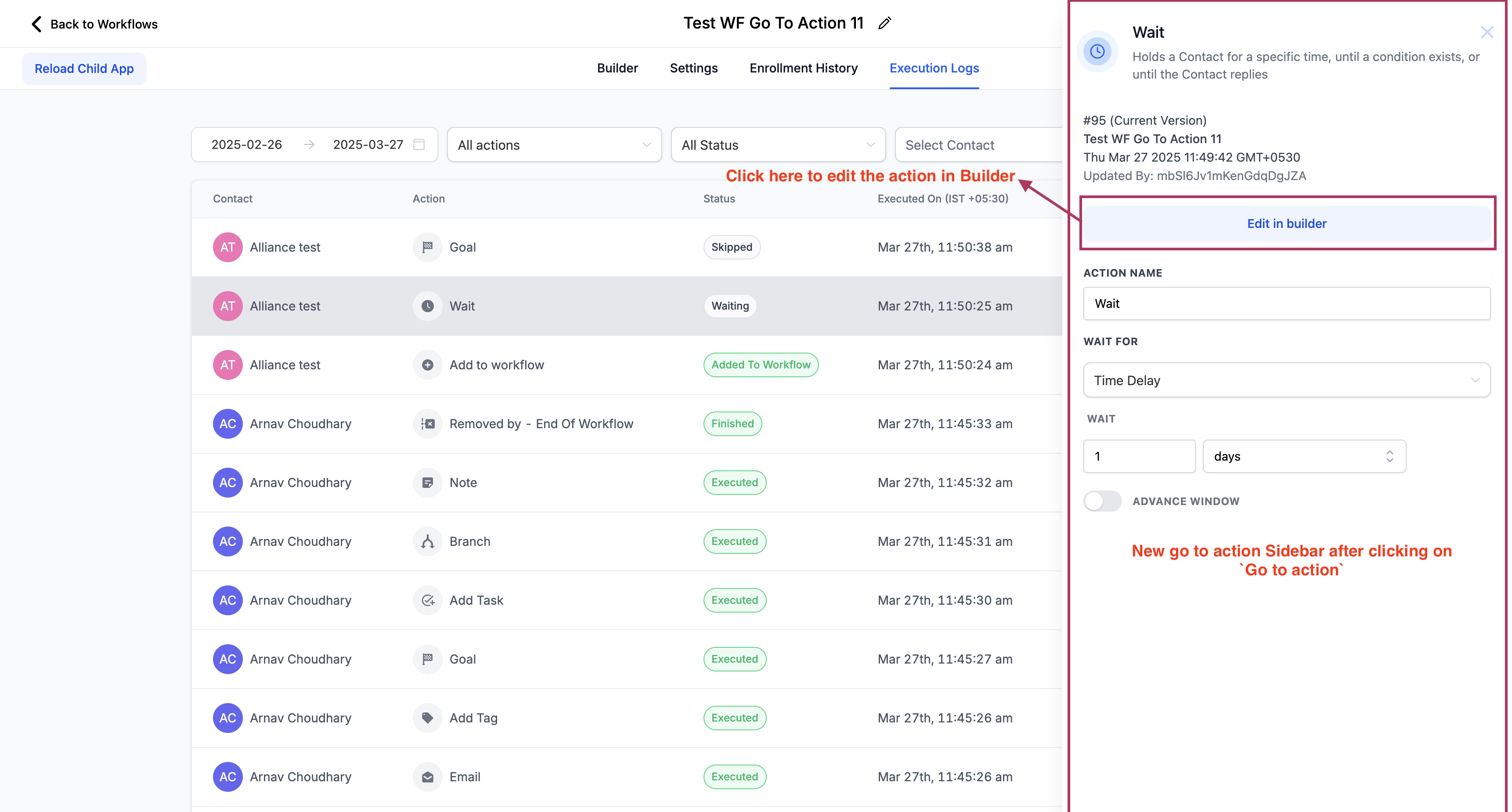Expand the All actions dropdown

click(x=554, y=145)
